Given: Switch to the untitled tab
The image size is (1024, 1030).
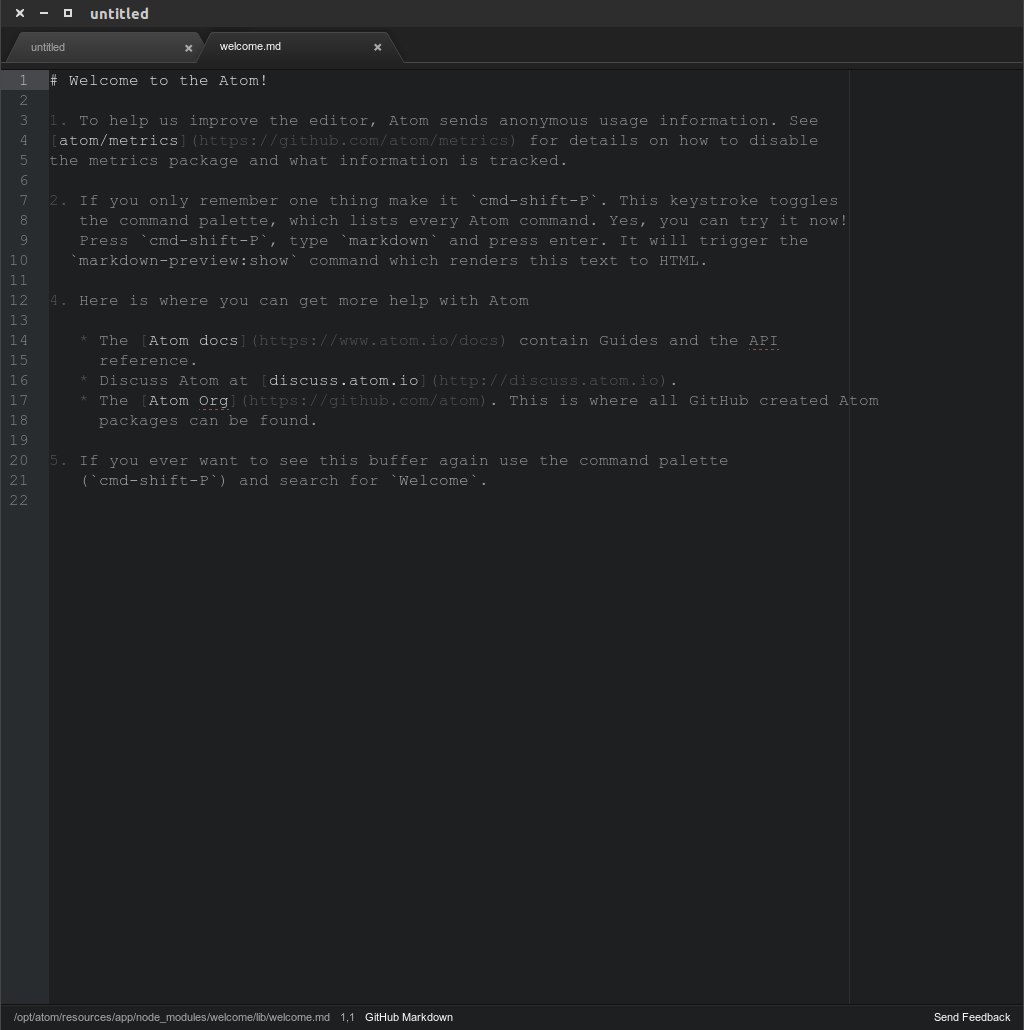Looking at the screenshot, I should point(105,47).
